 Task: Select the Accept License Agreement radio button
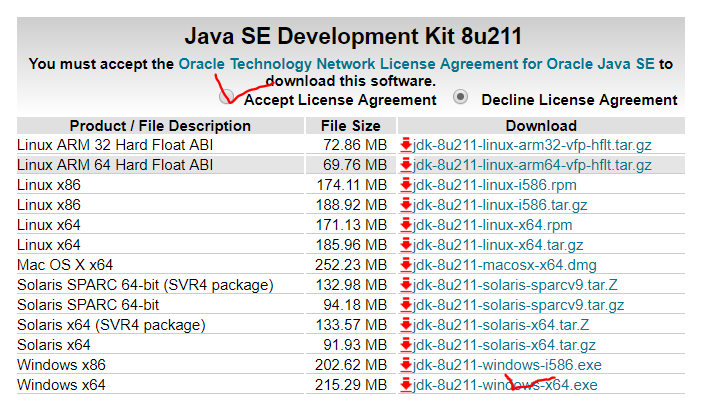227,97
